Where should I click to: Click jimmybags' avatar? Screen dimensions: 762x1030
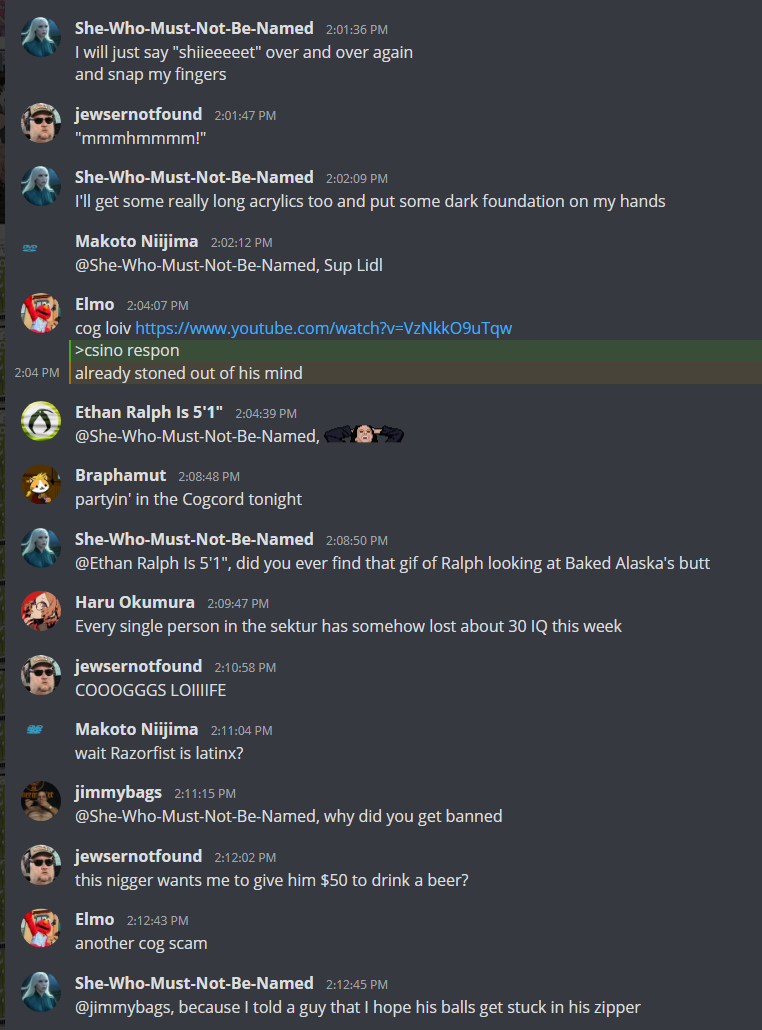pyautogui.click(x=41, y=801)
